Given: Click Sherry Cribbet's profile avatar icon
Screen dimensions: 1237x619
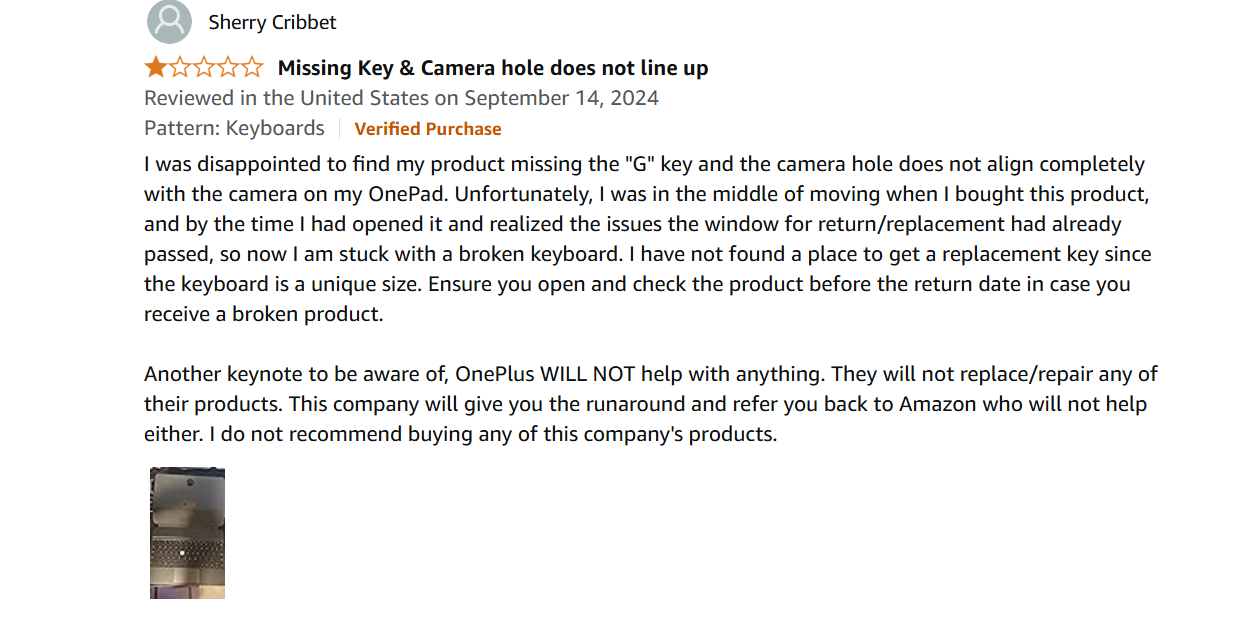Looking at the screenshot, I should coord(169,22).
